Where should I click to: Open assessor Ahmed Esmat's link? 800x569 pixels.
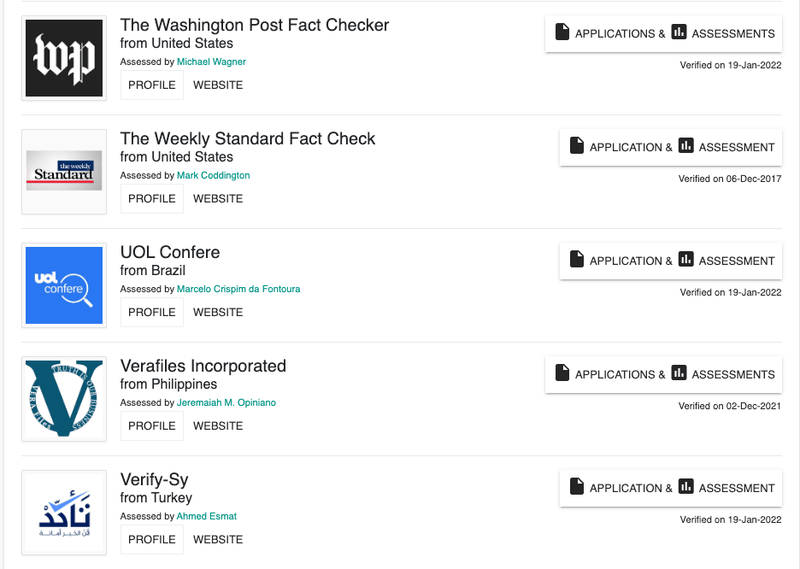[207, 516]
